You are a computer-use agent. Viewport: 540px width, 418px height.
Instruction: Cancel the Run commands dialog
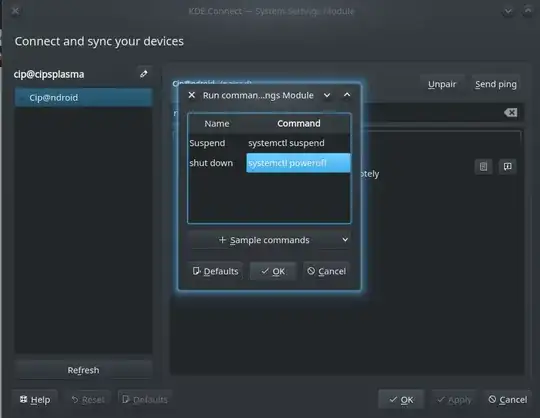pyautogui.click(x=326, y=271)
